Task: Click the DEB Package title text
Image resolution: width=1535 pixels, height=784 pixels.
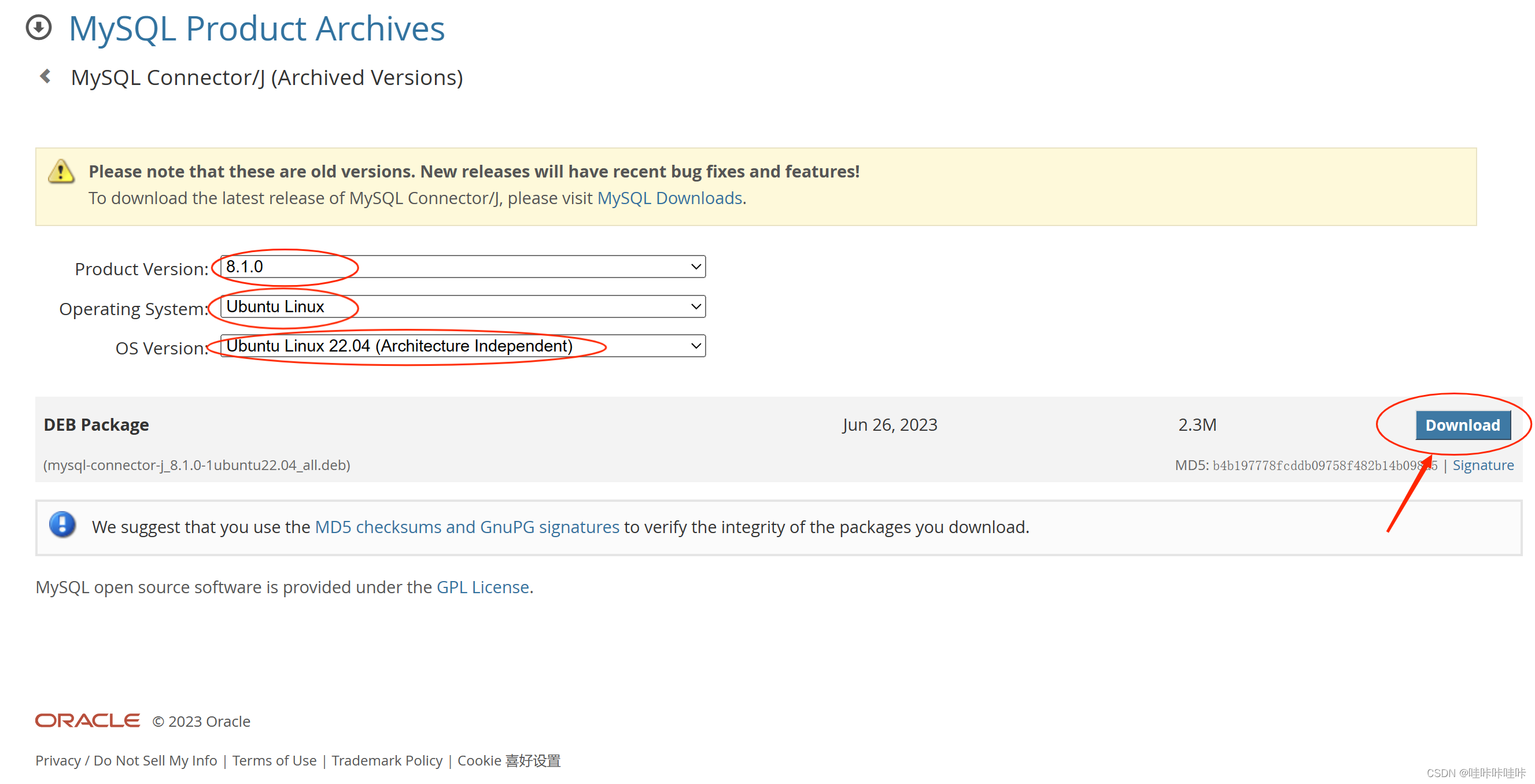Action: 96,425
